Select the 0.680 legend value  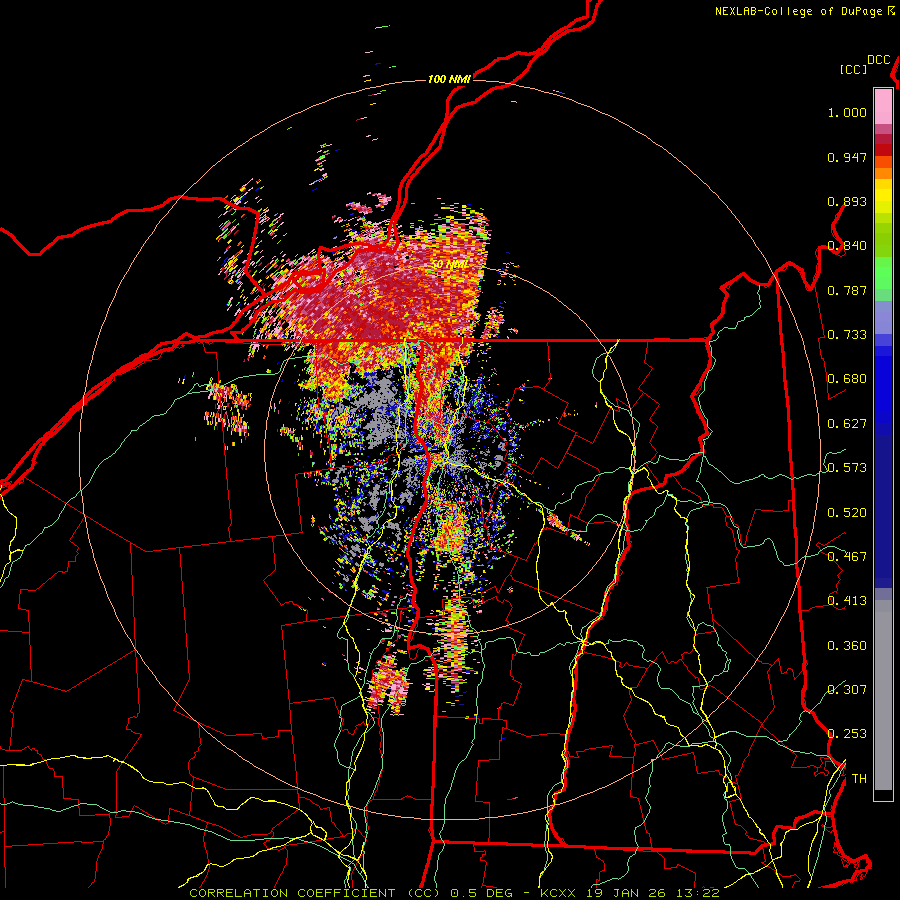pos(847,379)
